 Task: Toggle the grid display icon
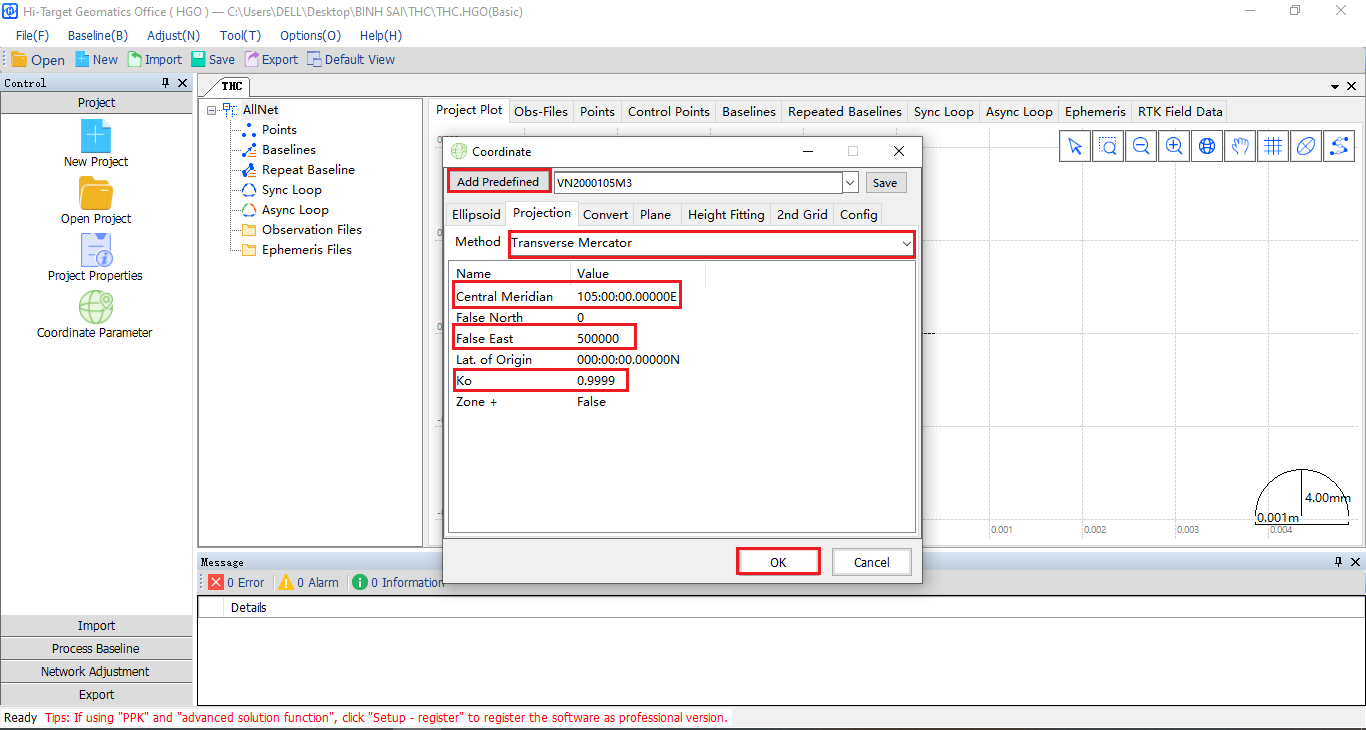[x=1273, y=147]
